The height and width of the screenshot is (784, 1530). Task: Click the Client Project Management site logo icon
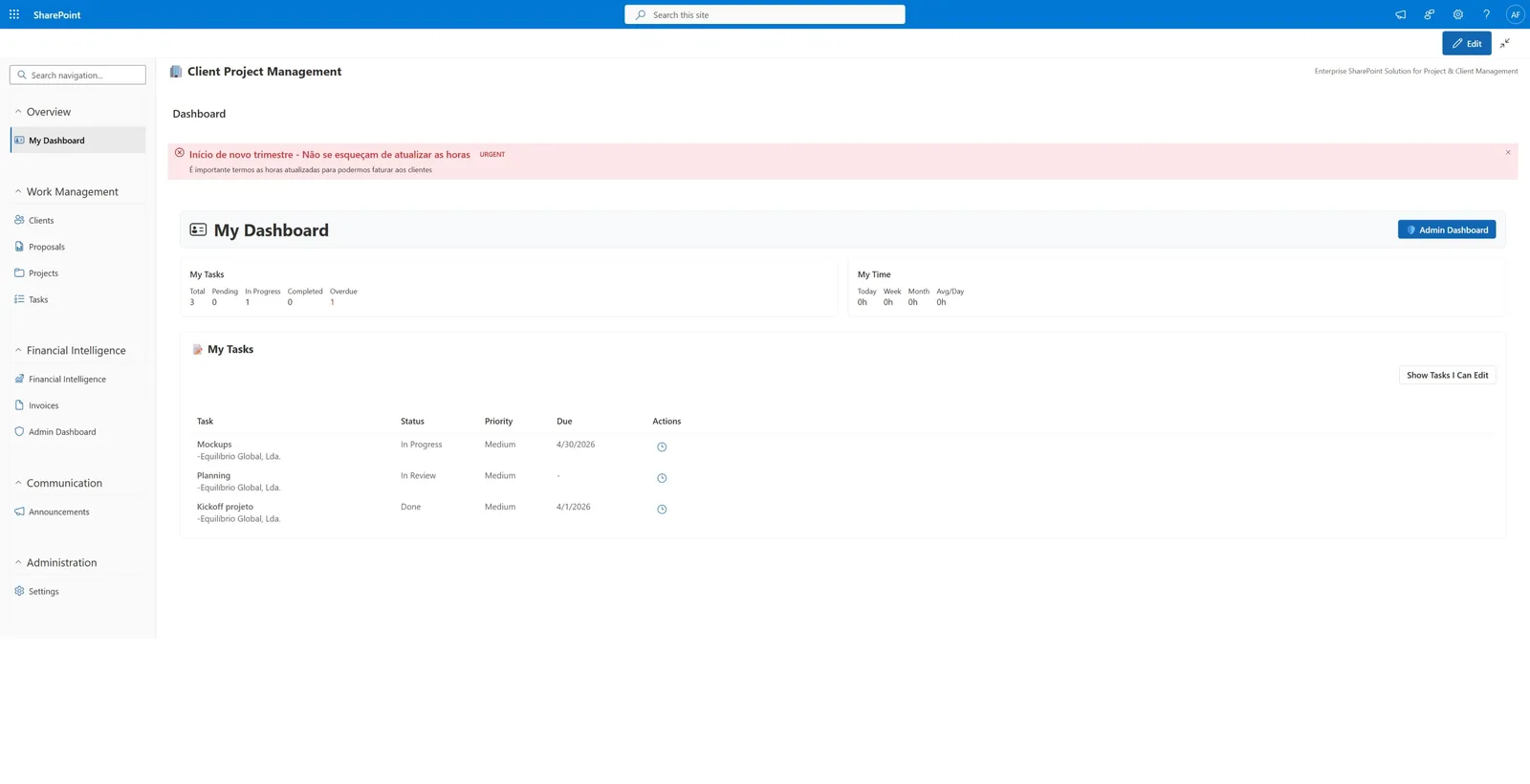click(176, 72)
